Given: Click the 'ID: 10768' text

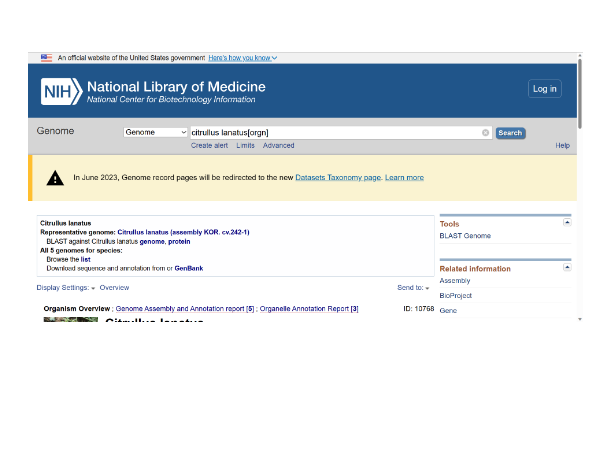Looking at the screenshot, I should [419, 309].
